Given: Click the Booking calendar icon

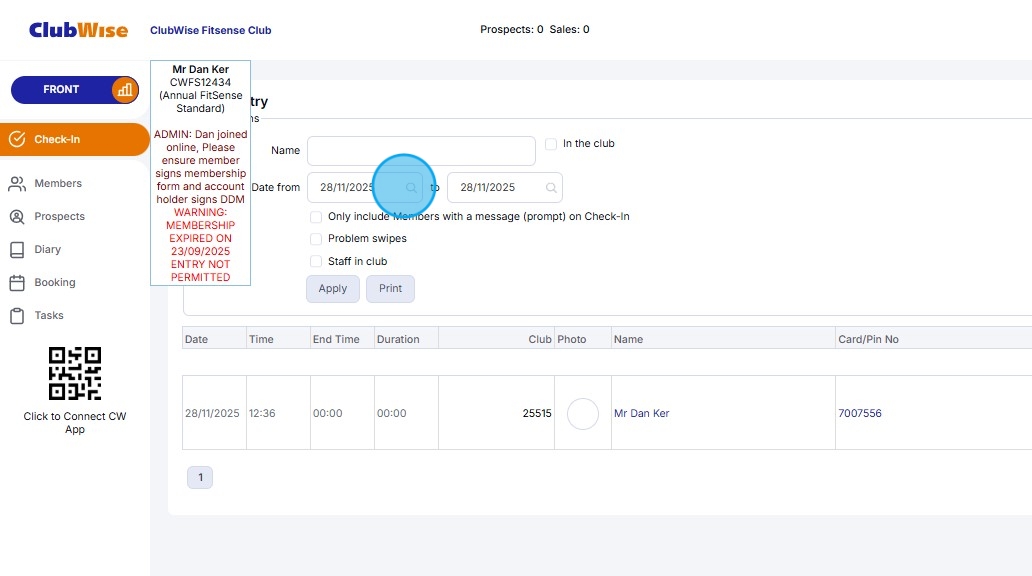Looking at the screenshot, I should pyautogui.click(x=17, y=282).
